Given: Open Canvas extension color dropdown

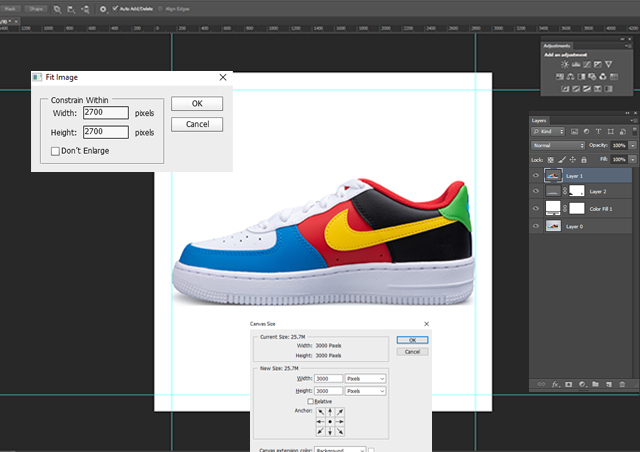Looking at the screenshot, I should click(340, 450).
